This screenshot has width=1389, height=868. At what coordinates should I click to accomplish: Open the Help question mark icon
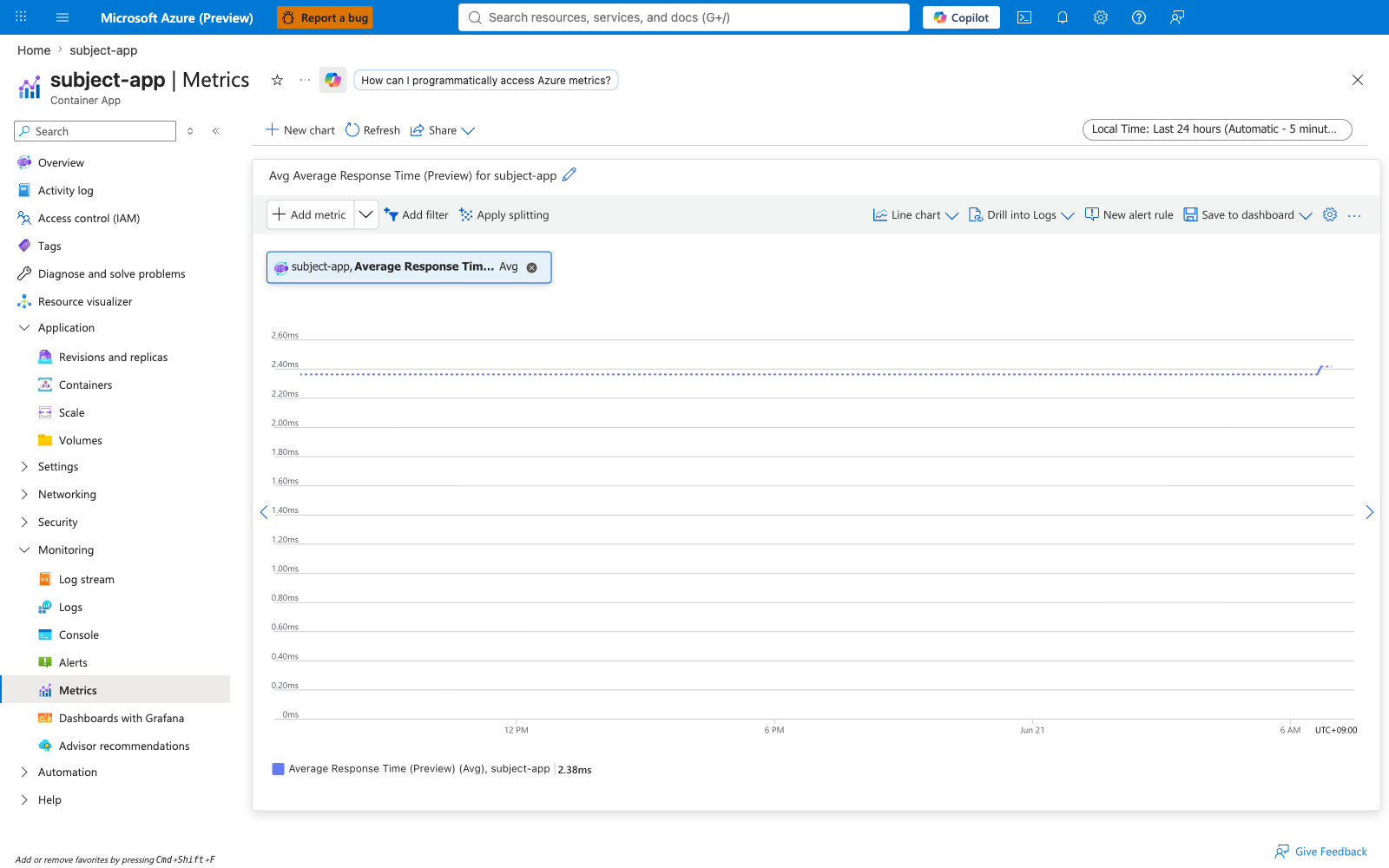pyautogui.click(x=1139, y=17)
